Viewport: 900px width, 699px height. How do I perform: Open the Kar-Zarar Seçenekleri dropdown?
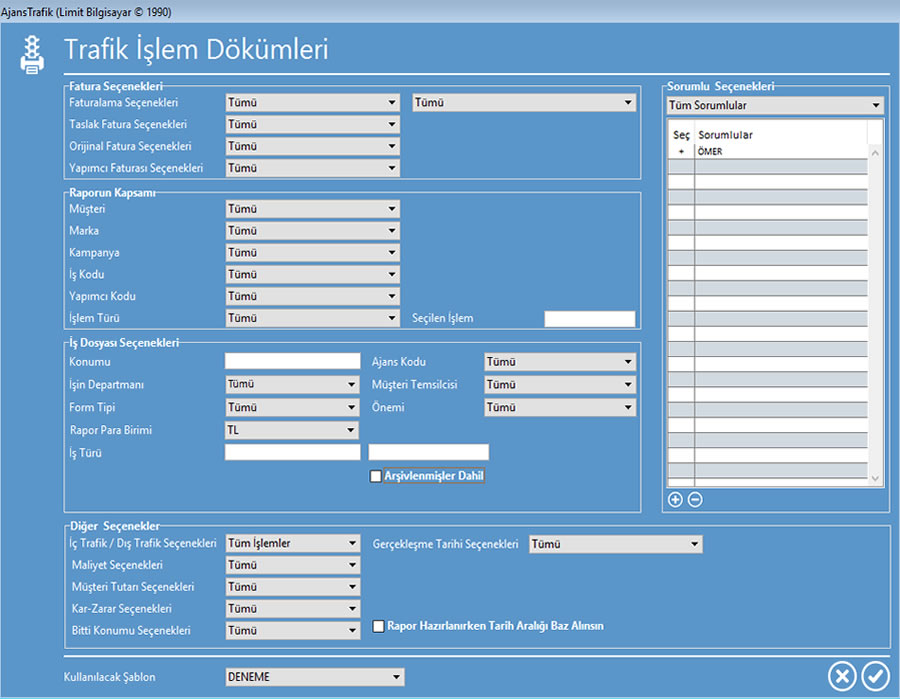(x=292, y=609)
